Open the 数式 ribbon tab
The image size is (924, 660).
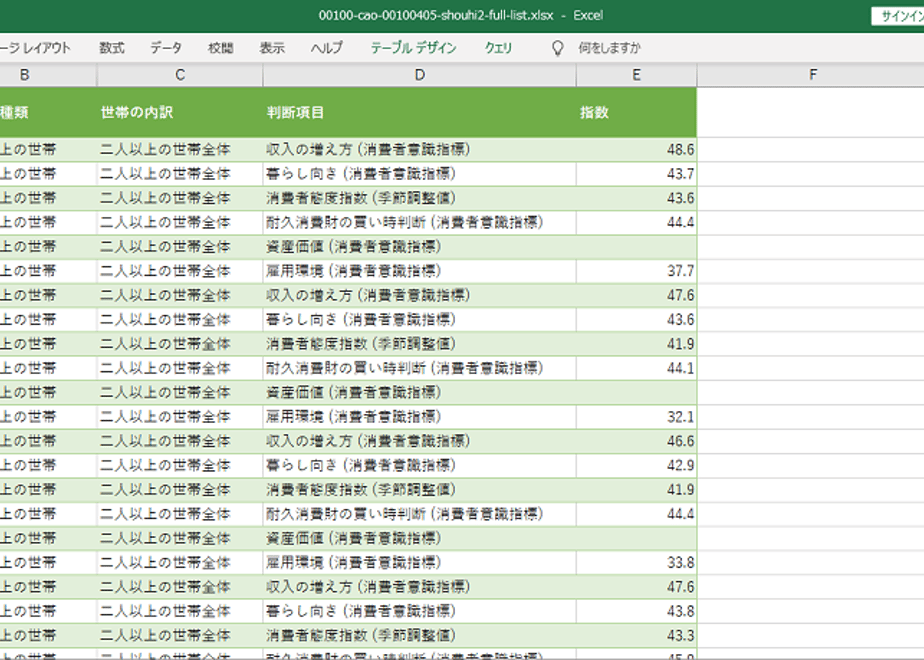click(x=111, y=48)
